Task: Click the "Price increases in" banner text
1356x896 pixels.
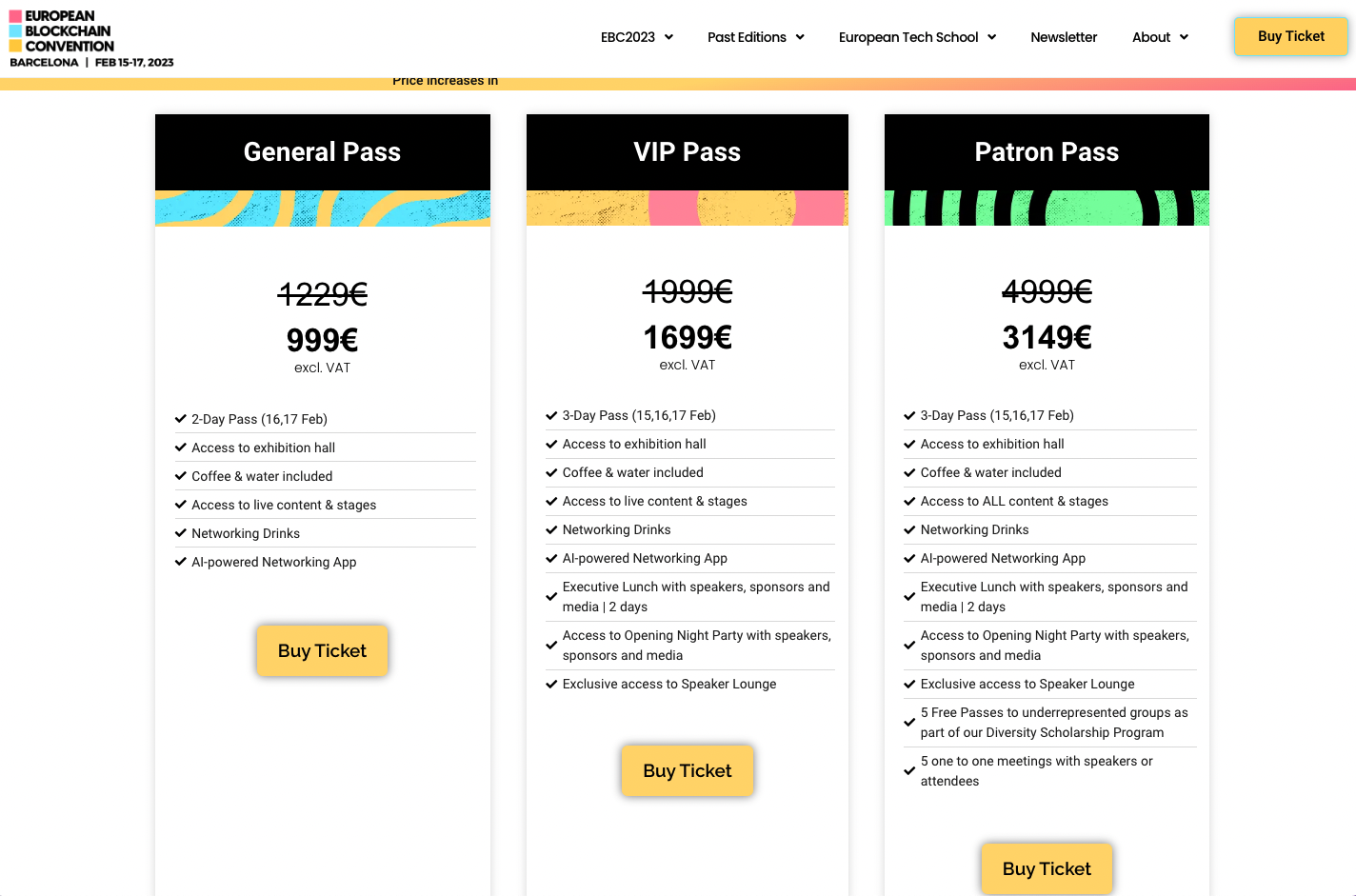Action: 445,81
